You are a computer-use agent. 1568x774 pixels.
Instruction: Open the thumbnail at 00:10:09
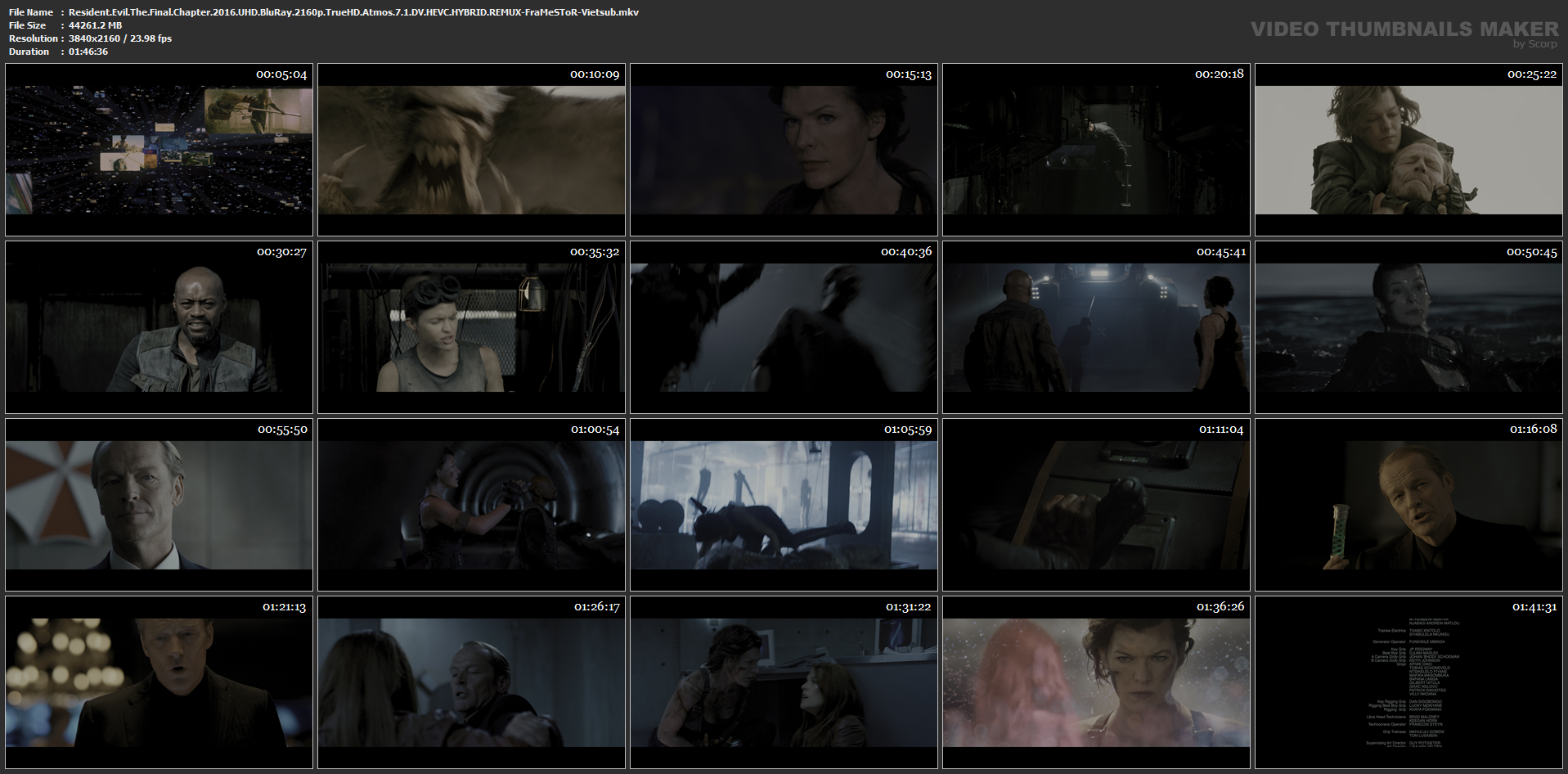coord(471,150)
